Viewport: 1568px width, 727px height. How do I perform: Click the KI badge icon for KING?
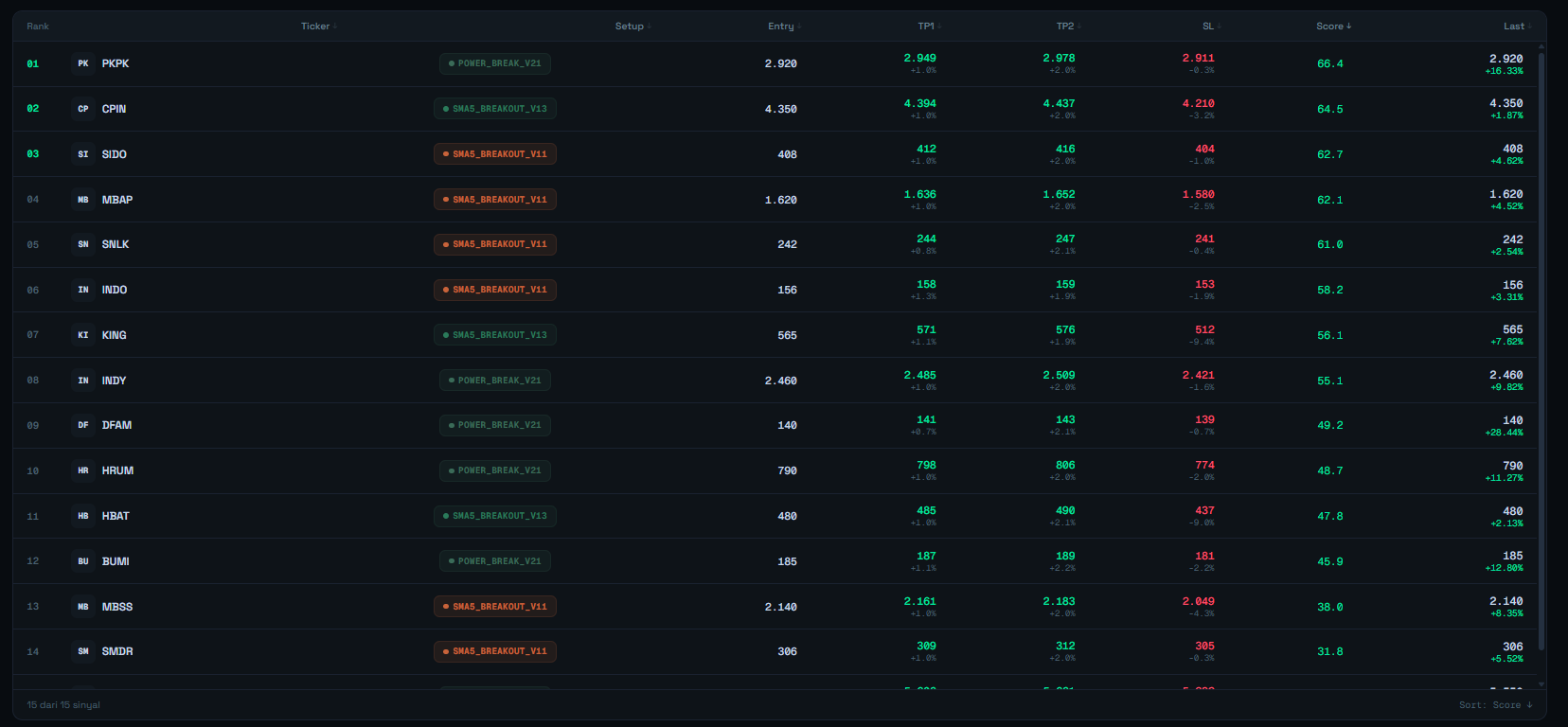click(x=83, y=335)
